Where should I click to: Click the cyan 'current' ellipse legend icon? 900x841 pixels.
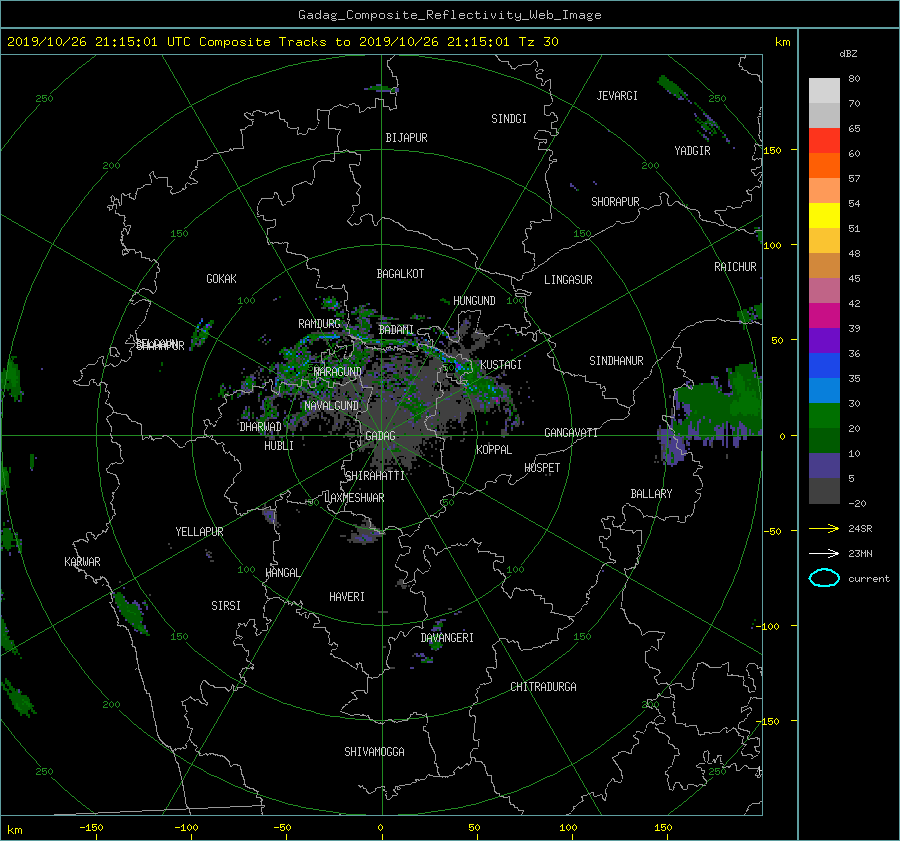824,578
